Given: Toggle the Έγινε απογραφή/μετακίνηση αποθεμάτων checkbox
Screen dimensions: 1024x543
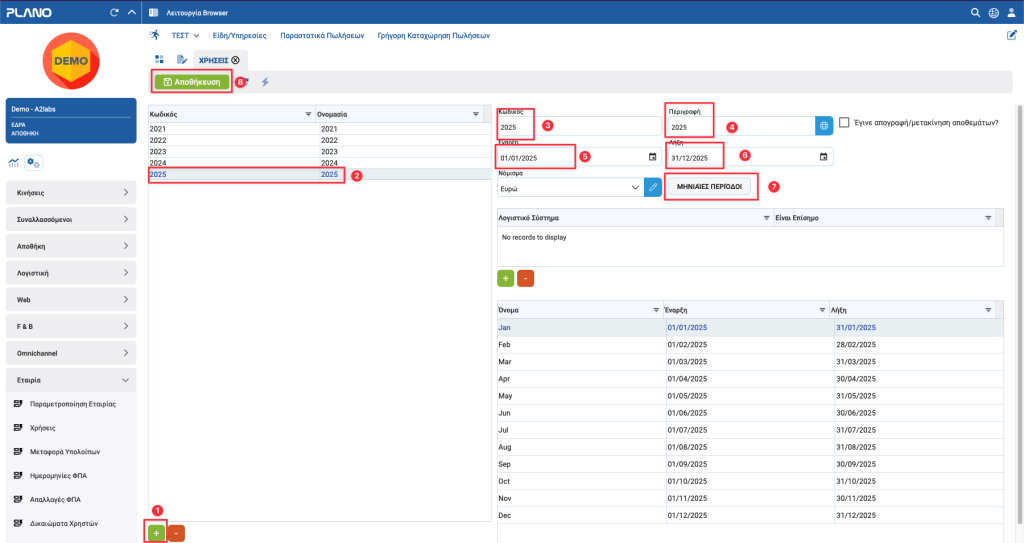Looking at the screenshot, I should tap(844, 122).
